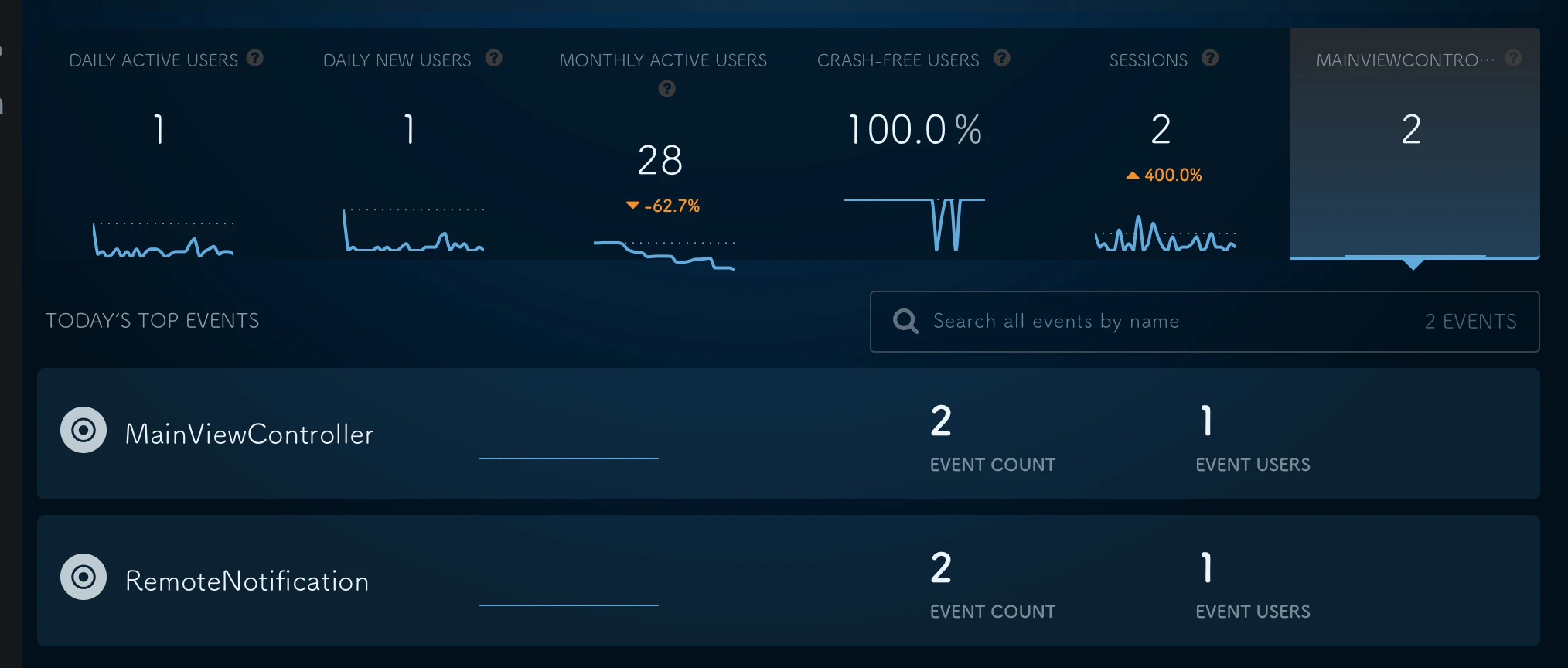Select the Monthly Active Users metric tab
Viewport: 1568px width, 668px height.
(663, 144)
